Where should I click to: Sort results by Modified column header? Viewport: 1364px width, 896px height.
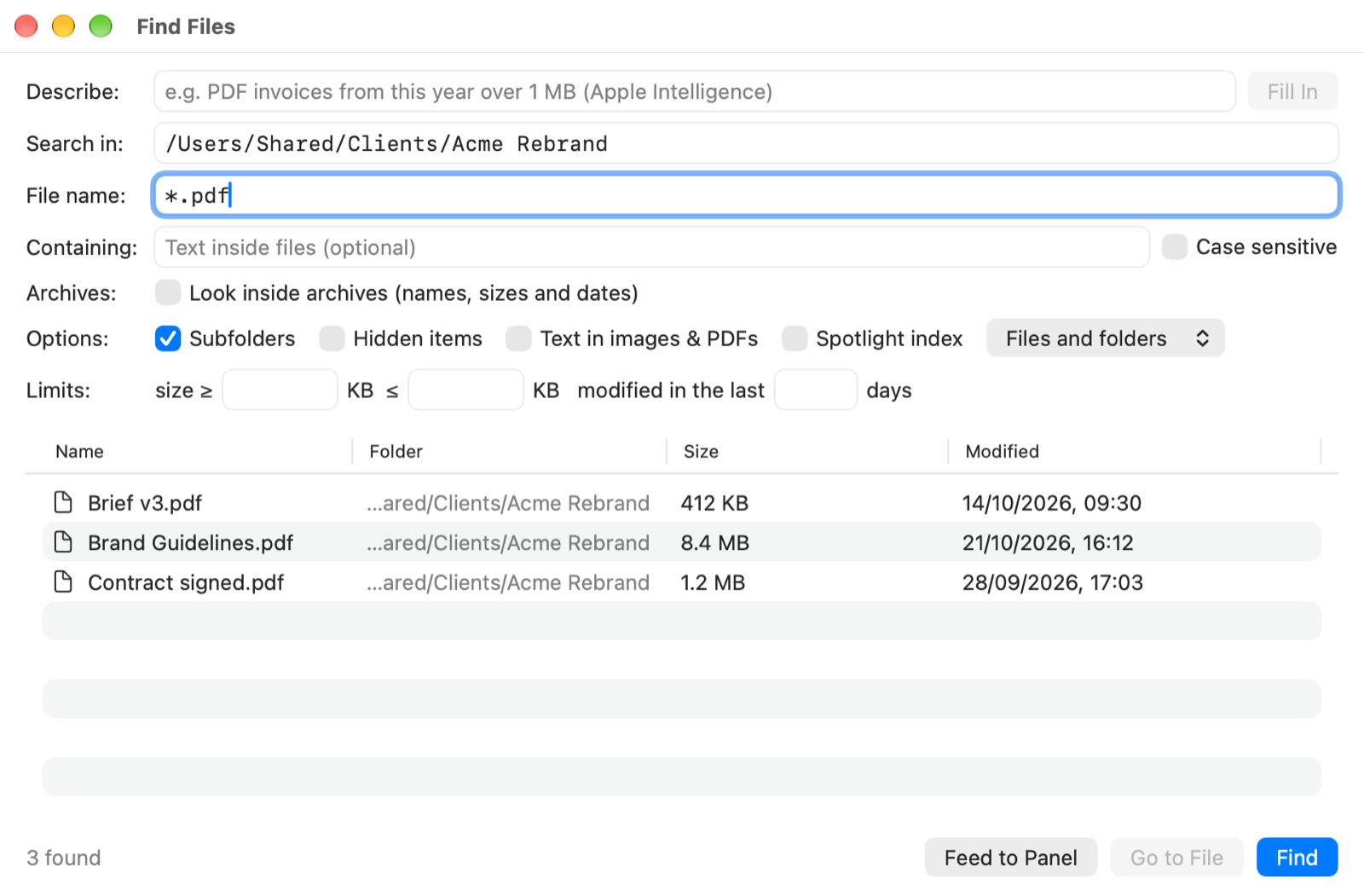[x=1002, y=451]
